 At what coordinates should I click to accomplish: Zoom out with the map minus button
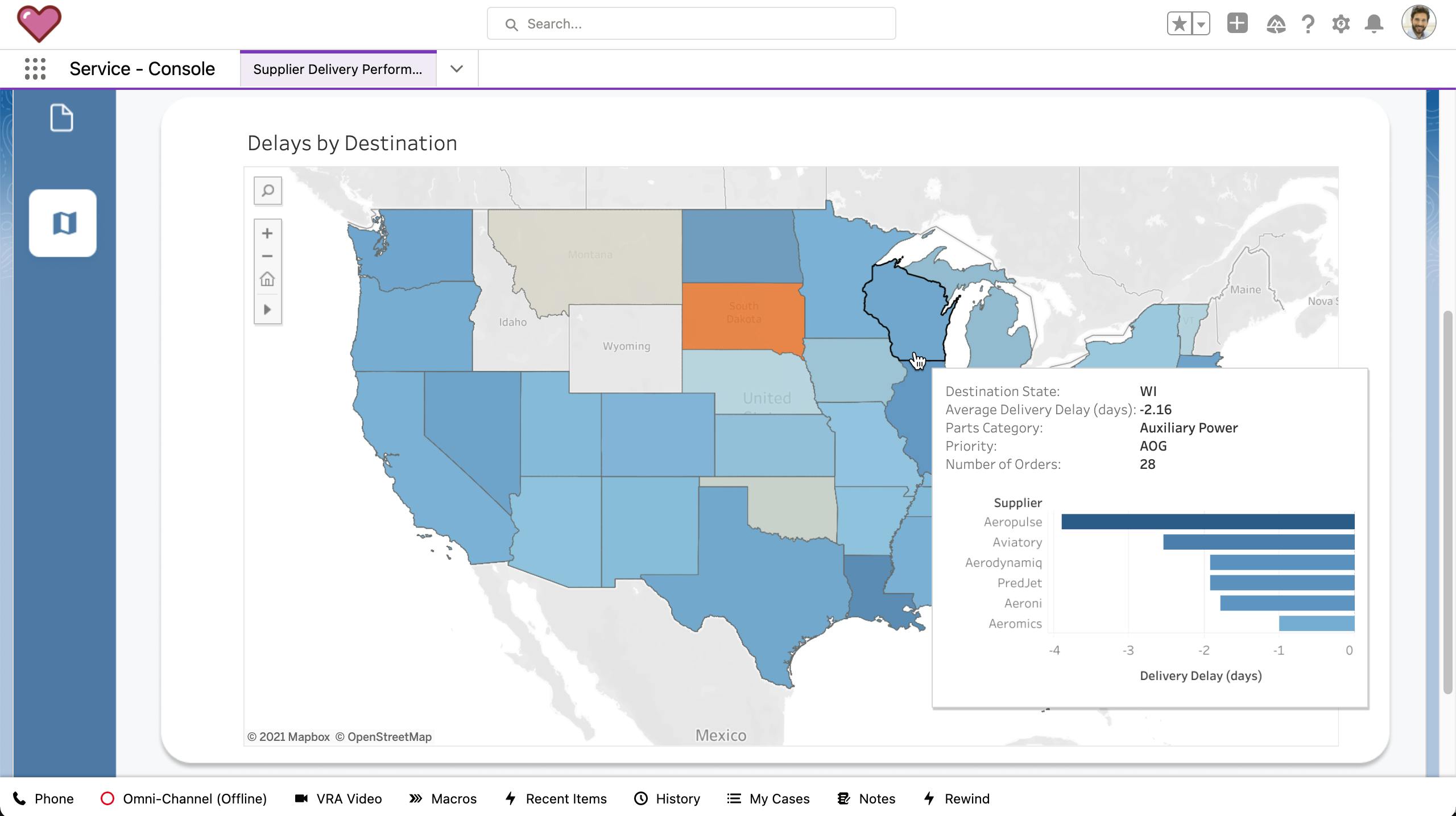(267, 257)
